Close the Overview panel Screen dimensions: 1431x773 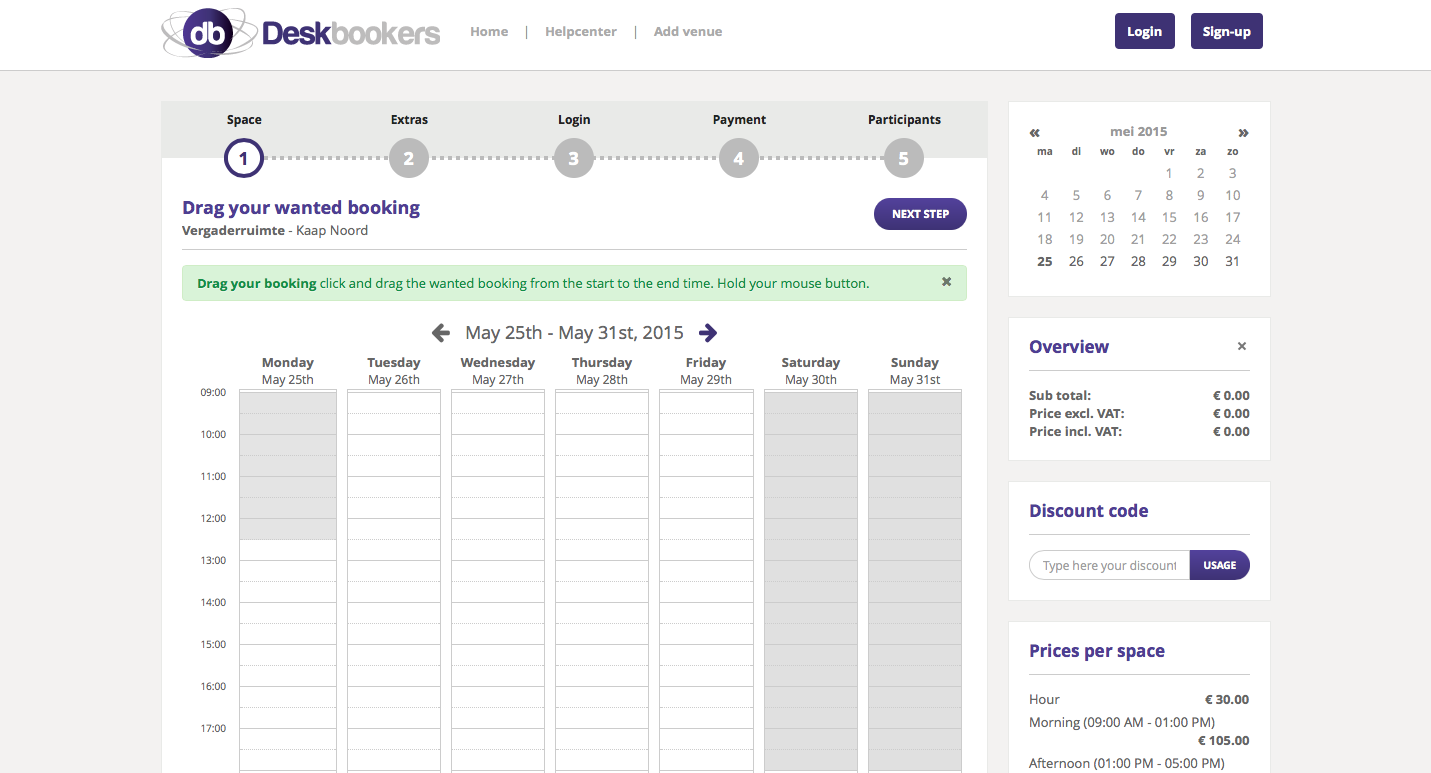(1241, 346)
